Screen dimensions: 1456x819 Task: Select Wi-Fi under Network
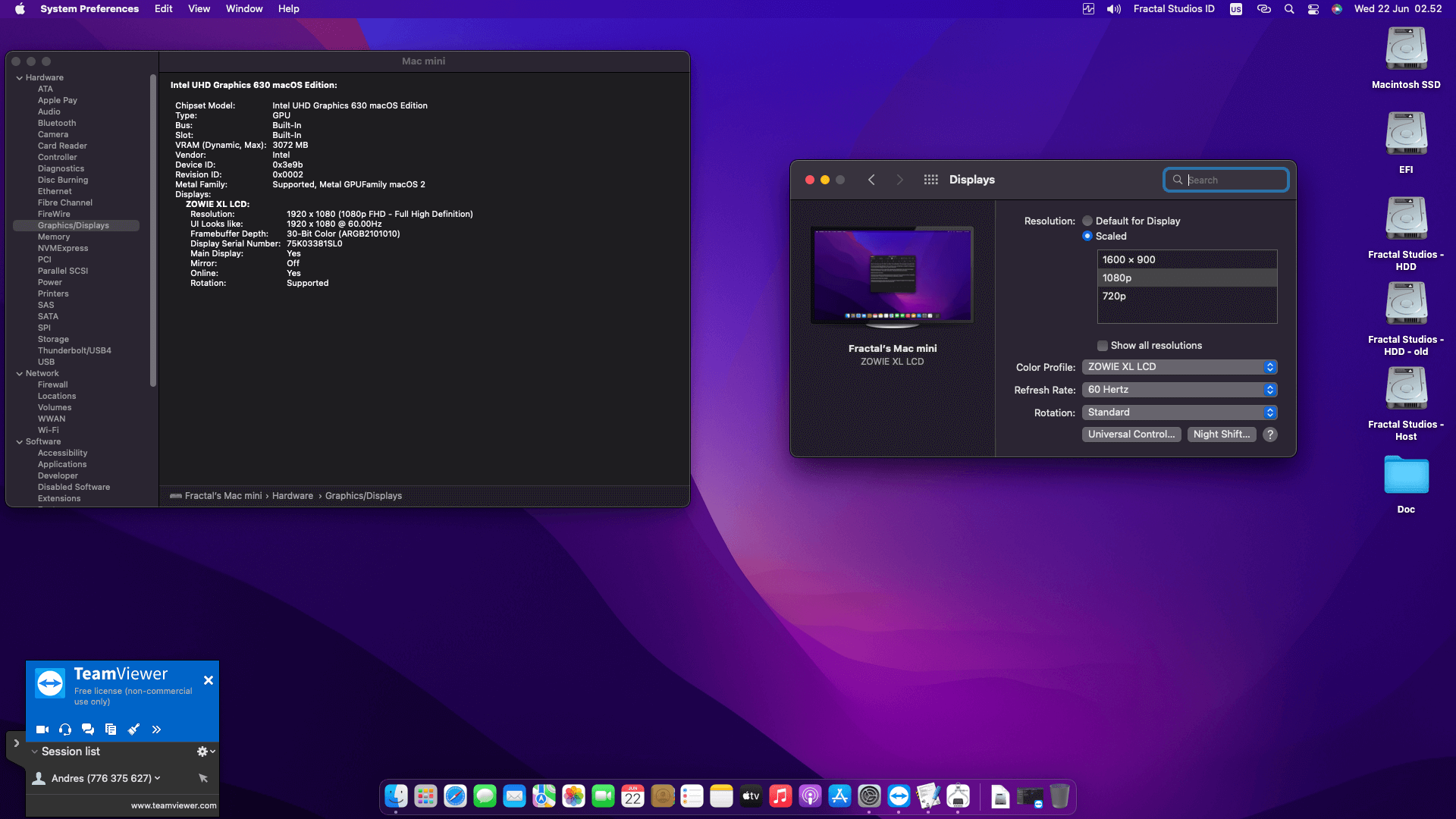48,430
